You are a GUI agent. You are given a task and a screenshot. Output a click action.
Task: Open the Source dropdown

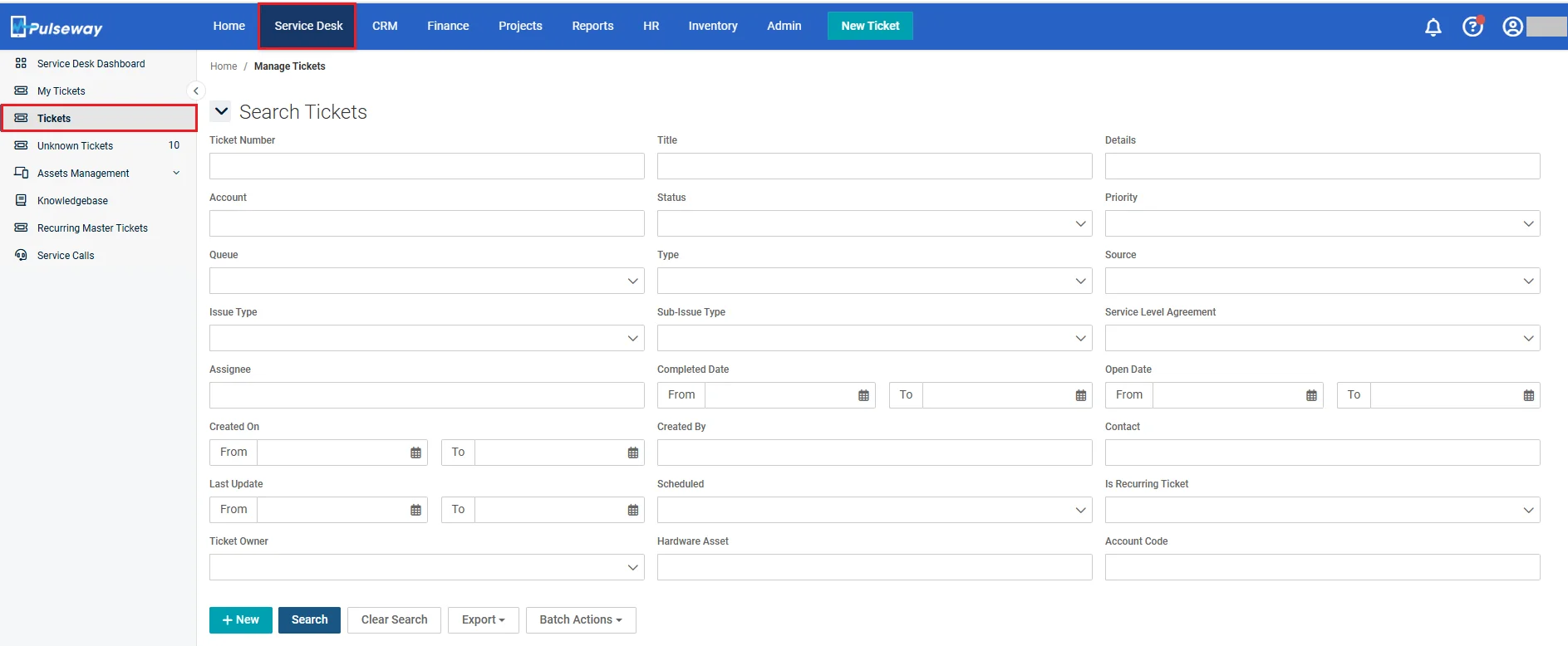(x=1322, y=281)
